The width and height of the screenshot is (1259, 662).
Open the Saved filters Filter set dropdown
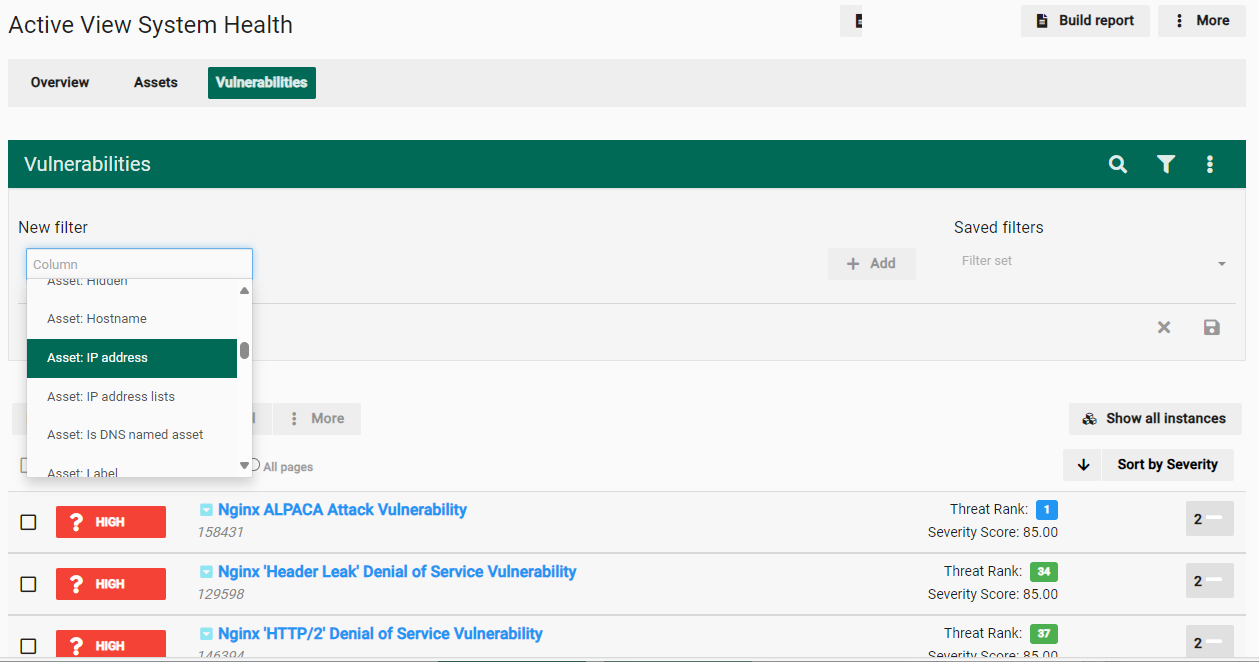[1092, 262]
